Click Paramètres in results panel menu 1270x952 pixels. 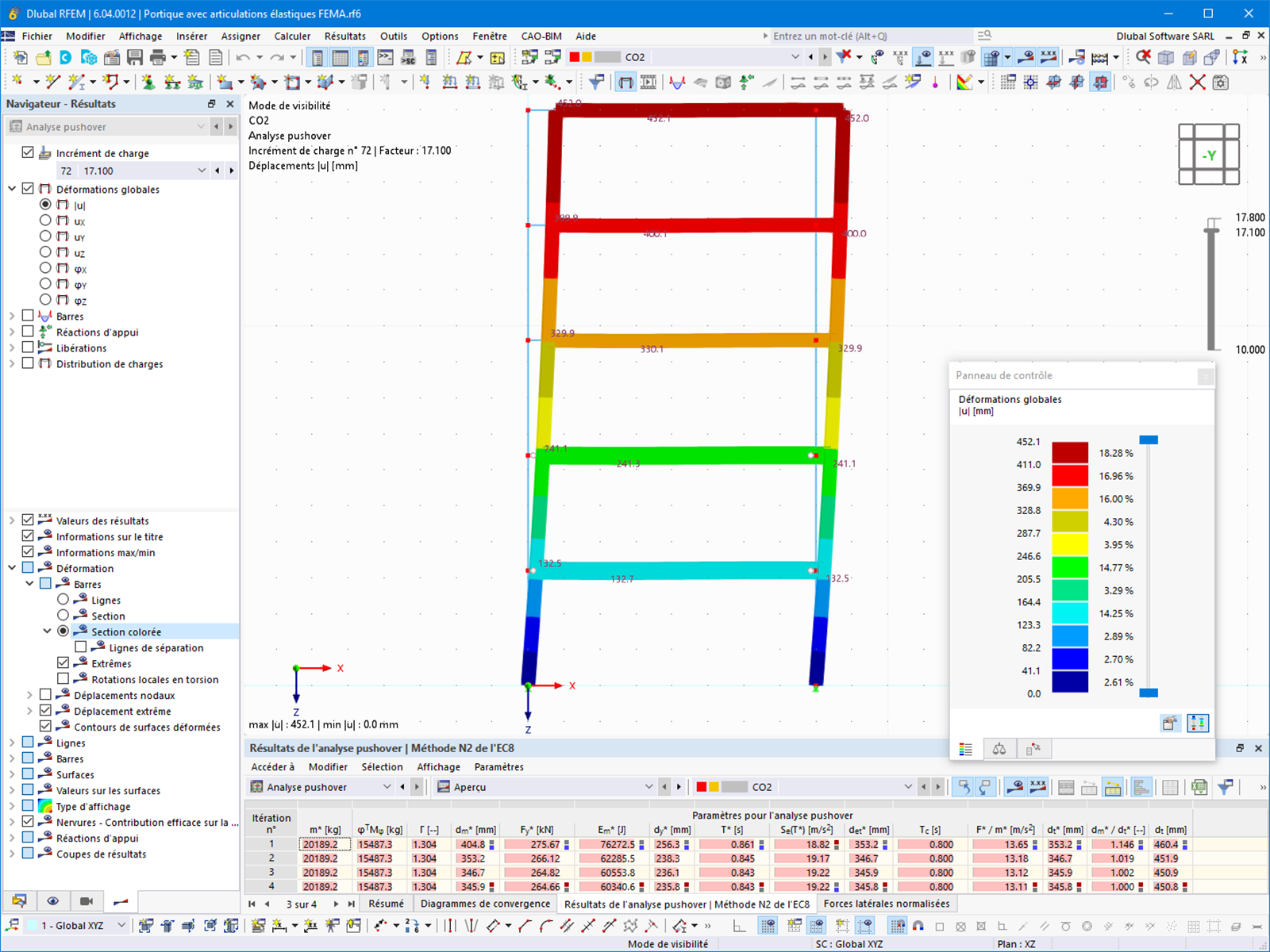pyautogui.click(x=498, y=767)
